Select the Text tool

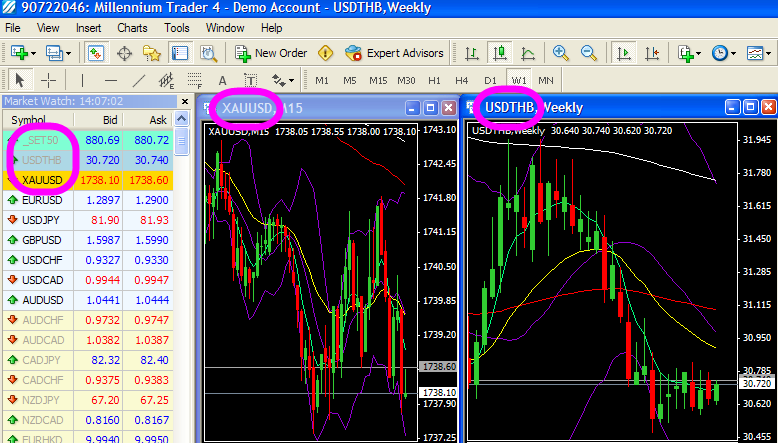click(222, 80)
